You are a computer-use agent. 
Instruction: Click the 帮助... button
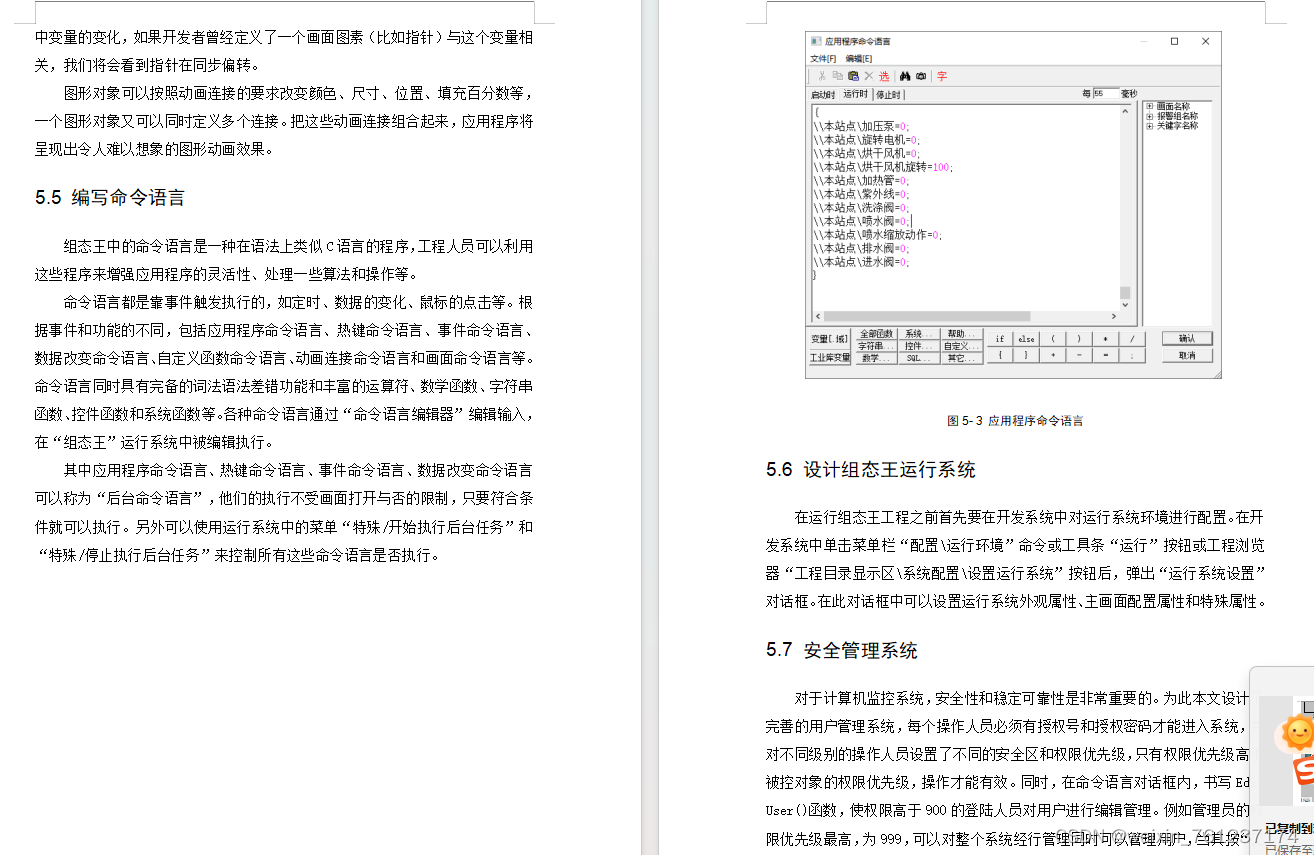click(962, 334)
